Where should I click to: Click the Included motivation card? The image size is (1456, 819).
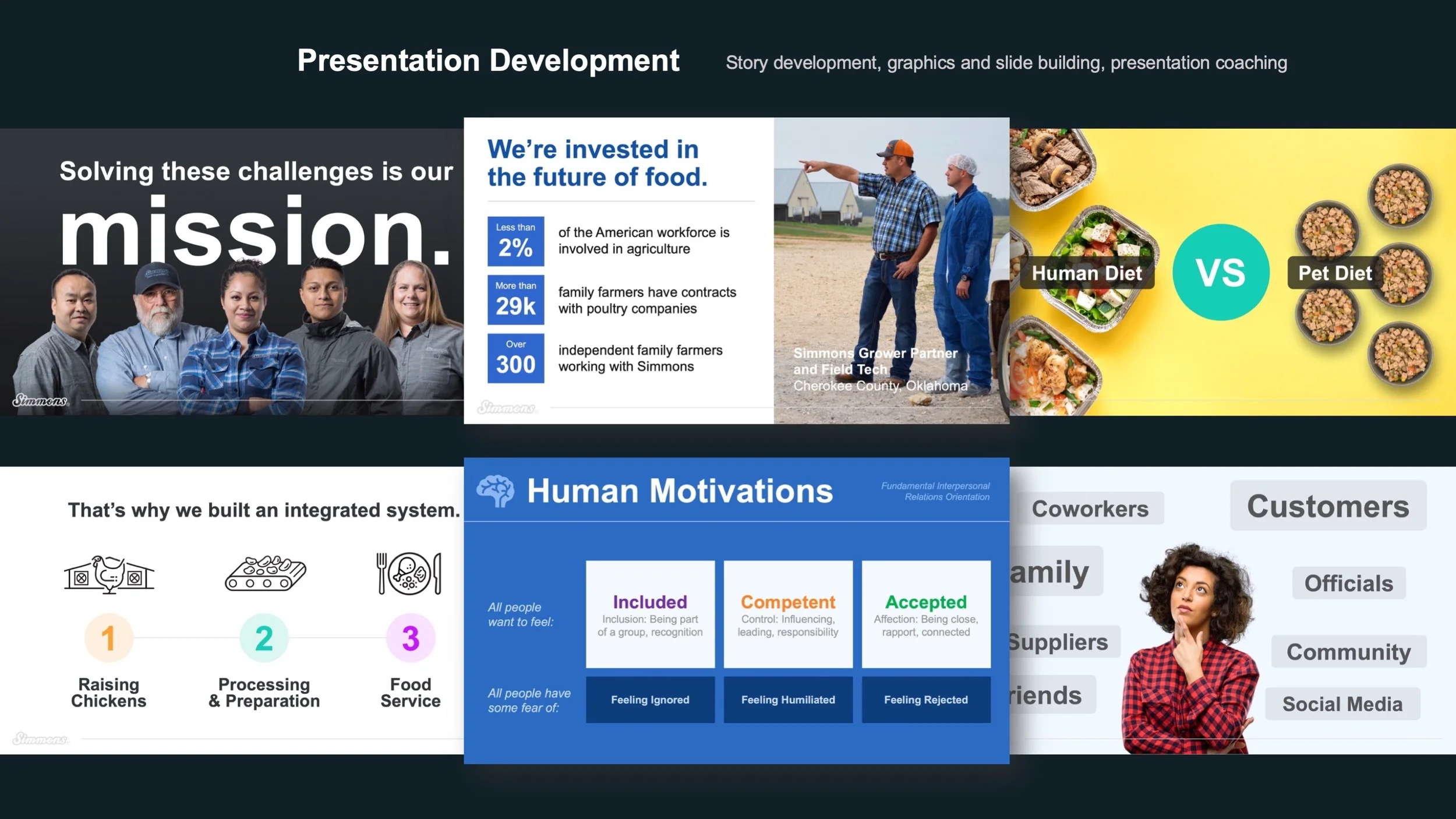pyautogui.click(x=650, y=614)
